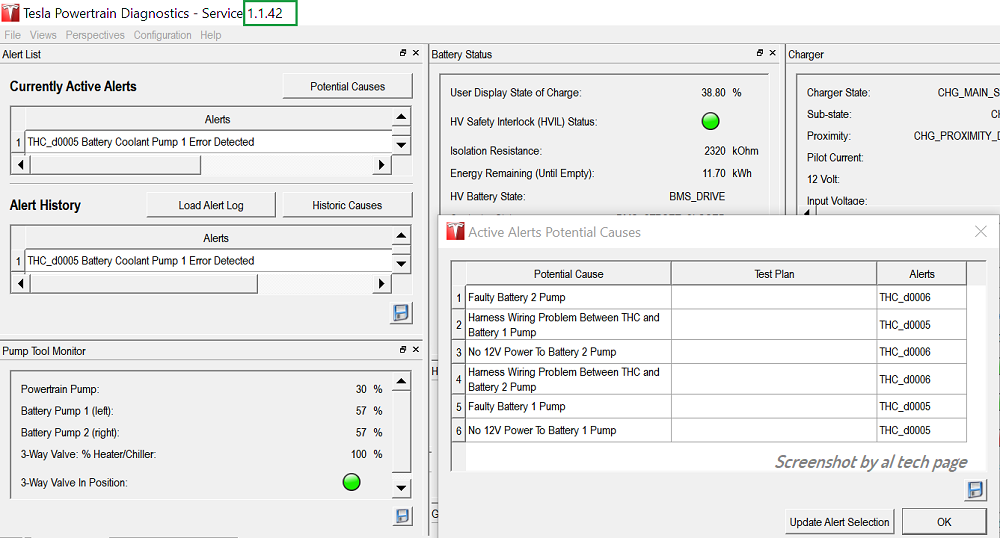Detach the Alert List panel with the restore icon
1000x538 pixels.
click(x=402, y=53)
